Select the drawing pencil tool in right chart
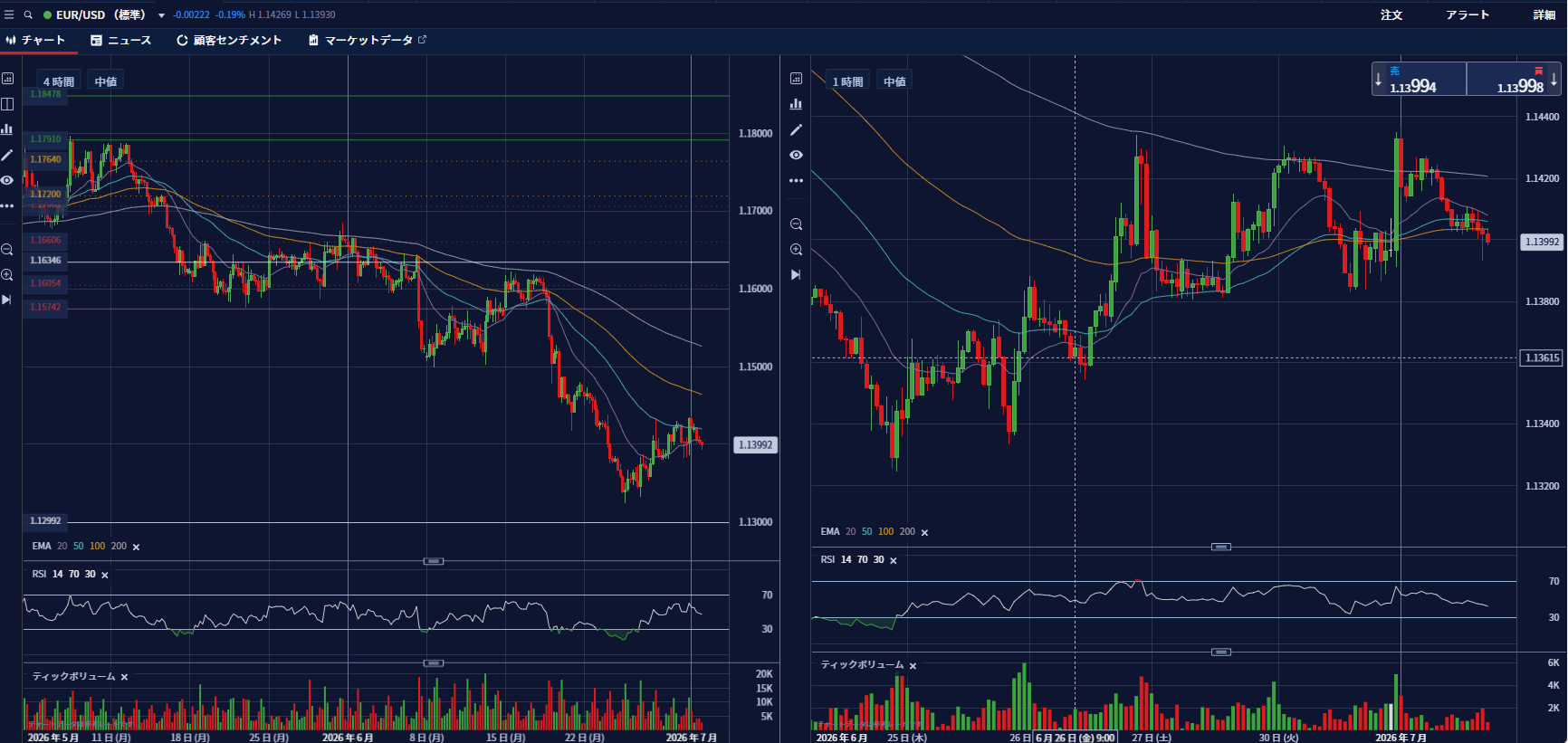The height and width of the screenshot is (743, 1568). 797,130
